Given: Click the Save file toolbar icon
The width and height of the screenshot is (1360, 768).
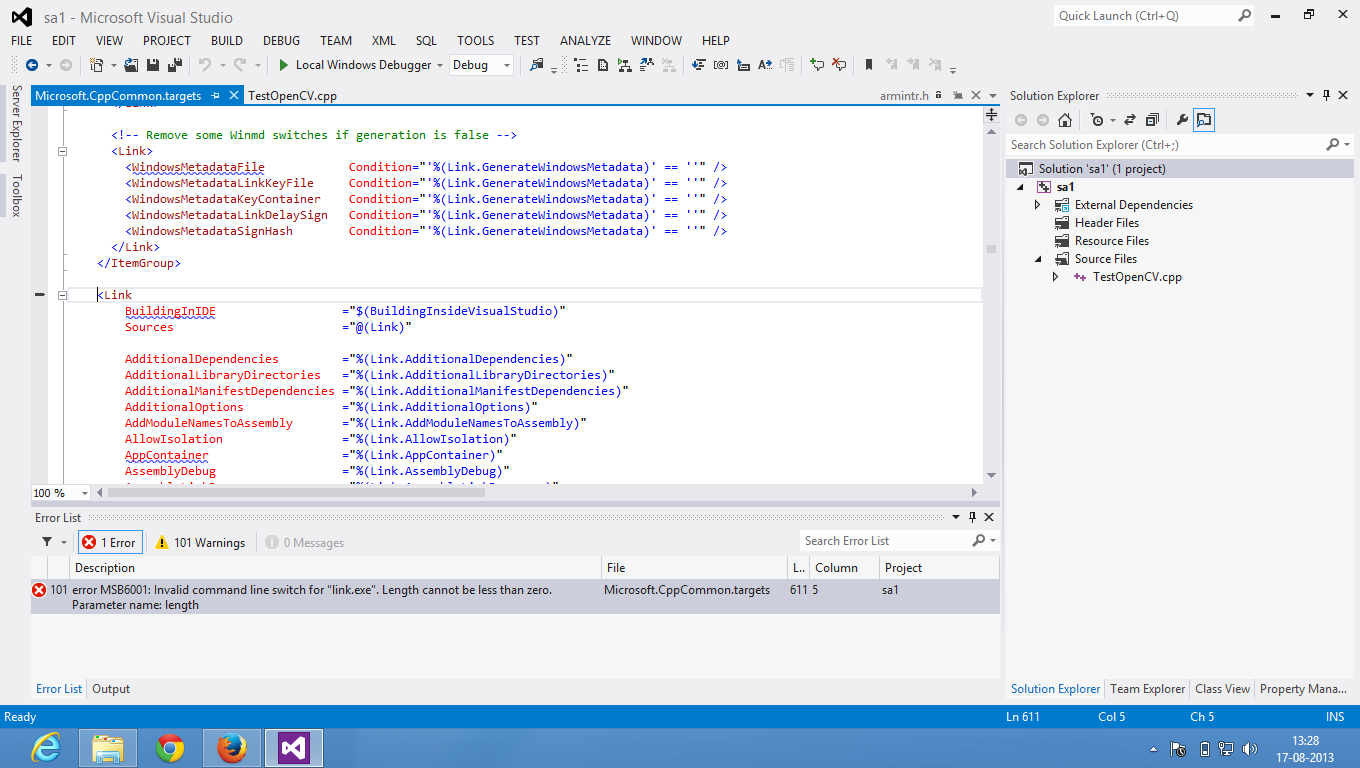Looking at the screenshot, I should point(153,65).
